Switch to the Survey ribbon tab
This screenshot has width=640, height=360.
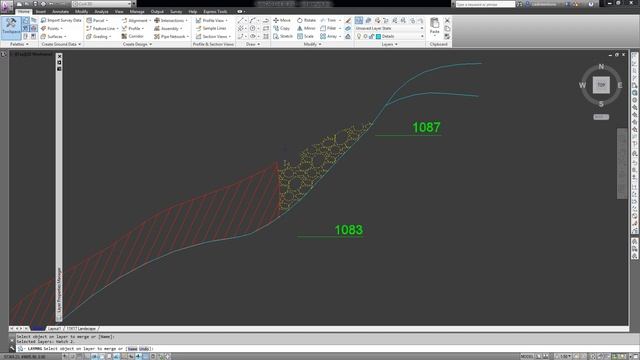coord(176,11)
